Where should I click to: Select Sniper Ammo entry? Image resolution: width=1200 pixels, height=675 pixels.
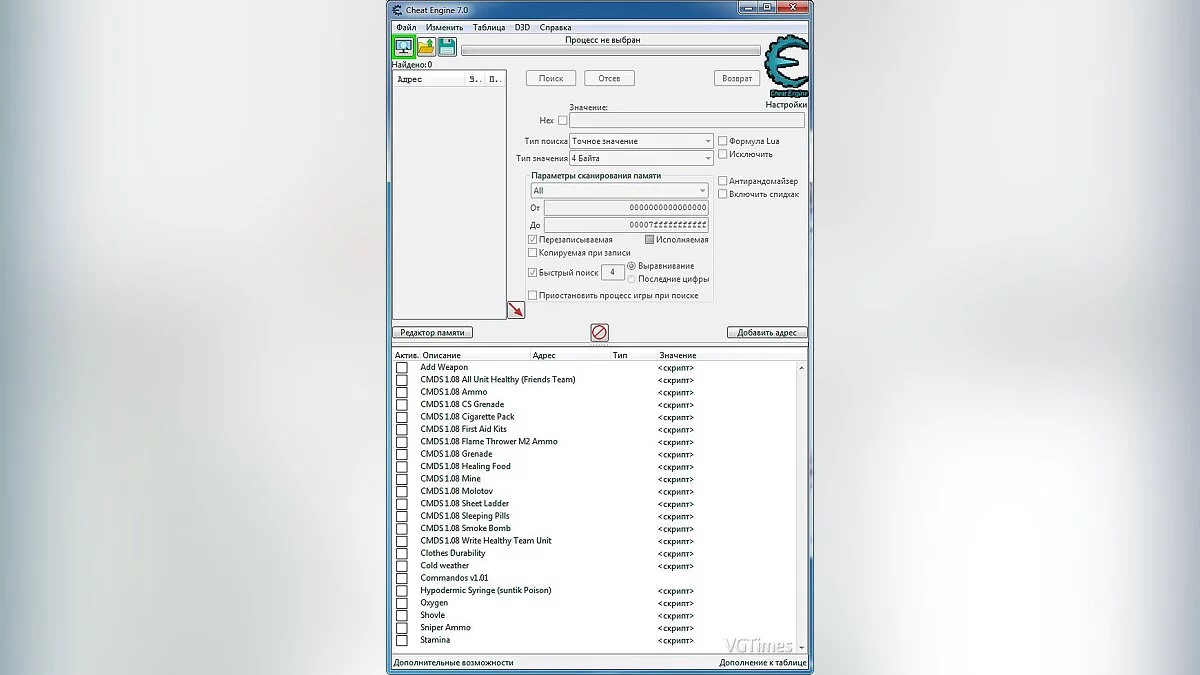(x=445, y=628)
